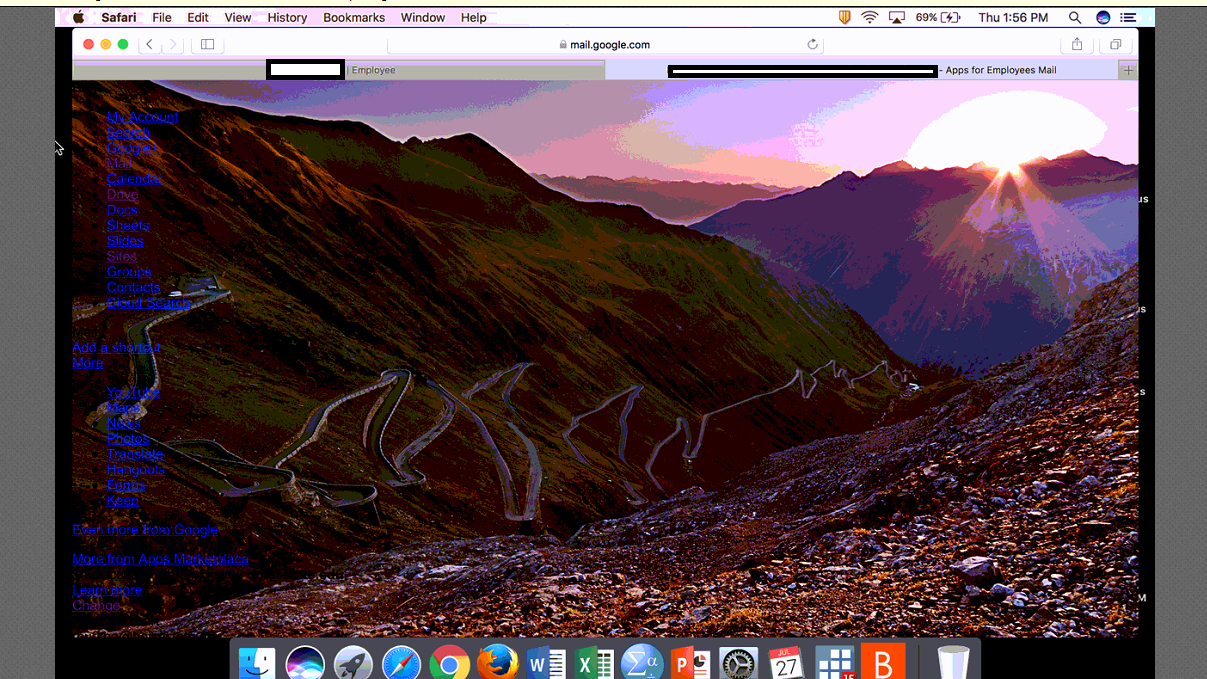This screenshot has height=679, width=1207.
Task: Launch Siri from the dock
Action: click(305, 662)
